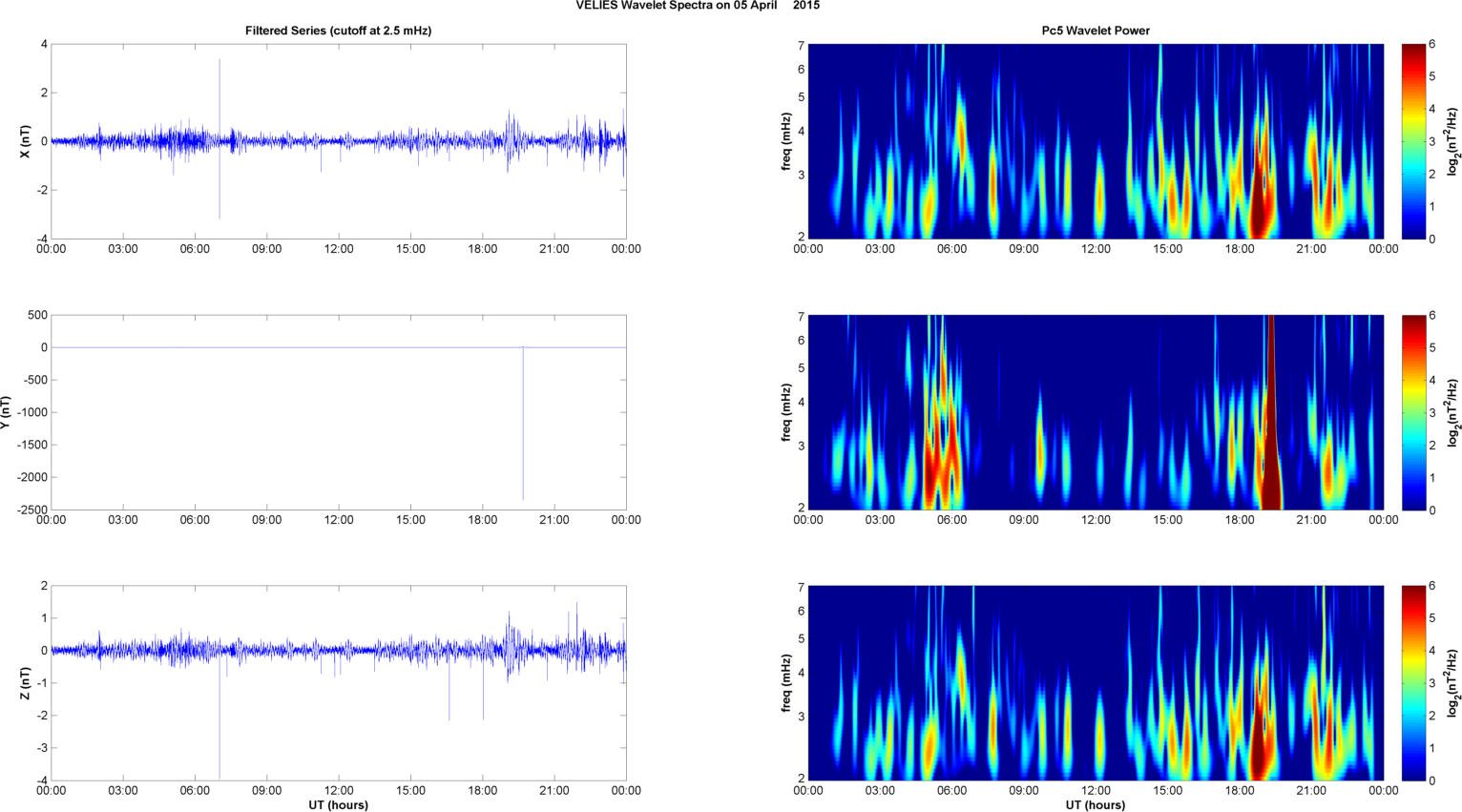Click the '500' tick on the Y (nT) axis

[x=38, y=315]
